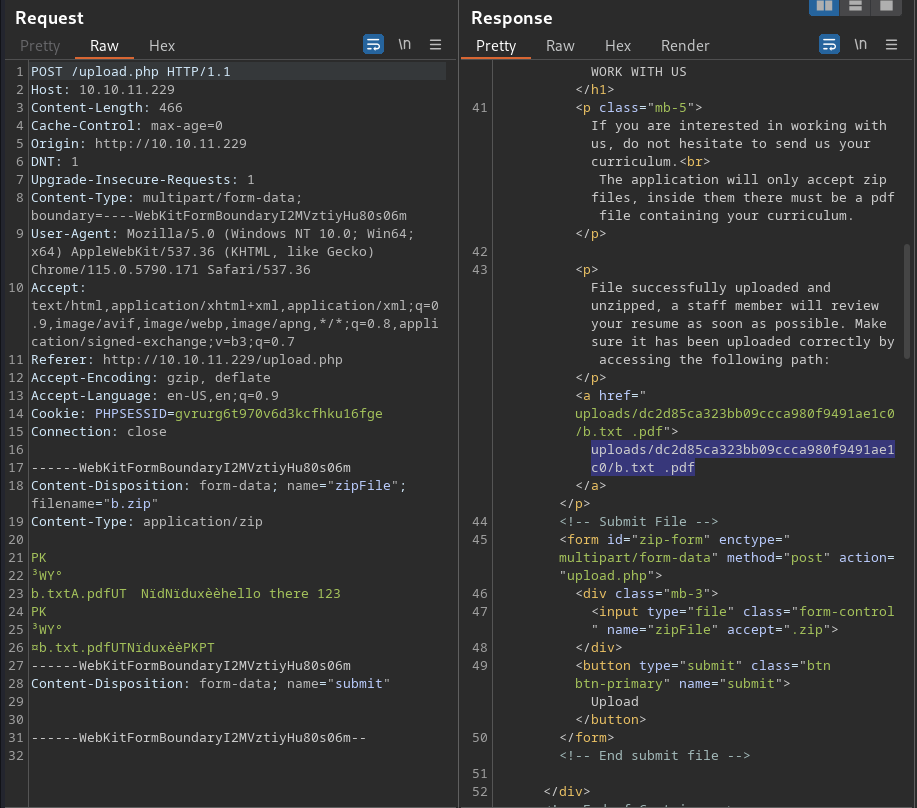This screenshot has width=917, height=808.
Task: Click the 'Upload' button label text in Response
Action: (615, 702)
